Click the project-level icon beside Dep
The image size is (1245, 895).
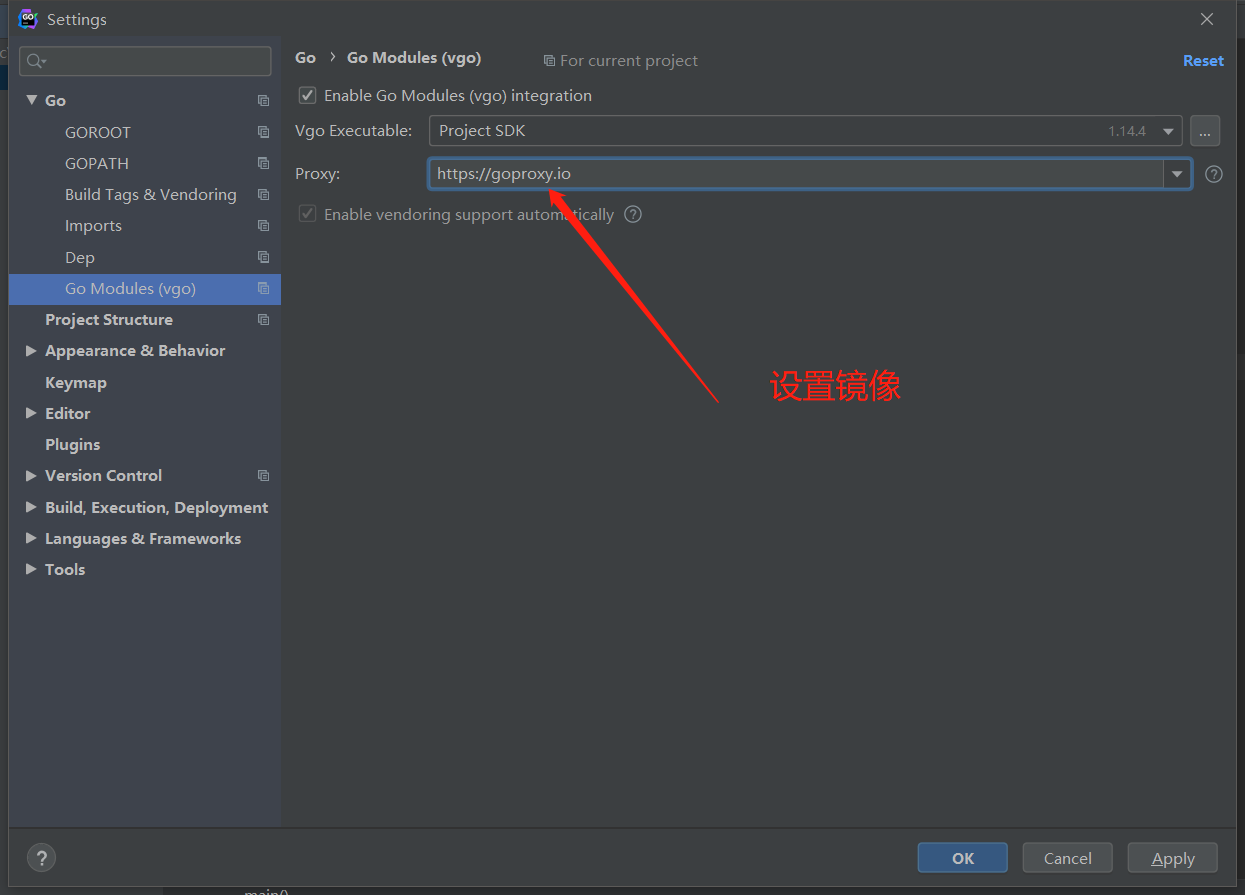pos(263,257)
